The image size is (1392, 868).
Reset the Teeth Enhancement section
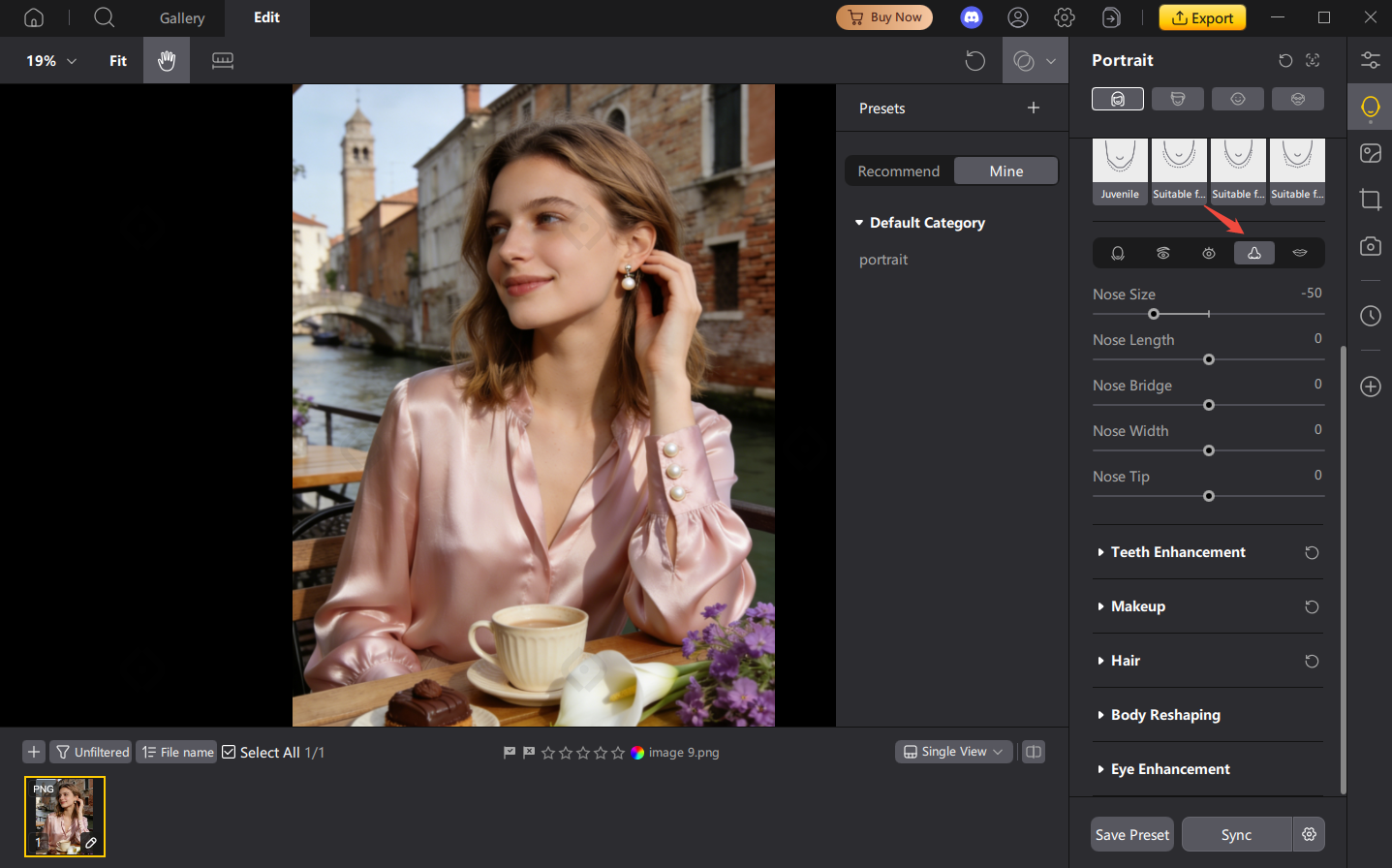coord(1312,552)
